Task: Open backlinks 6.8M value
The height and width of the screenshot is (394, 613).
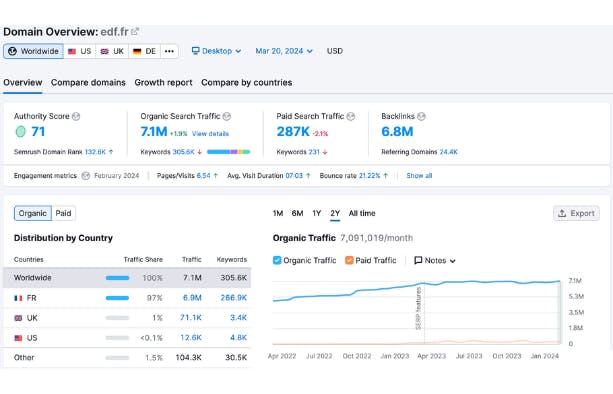Action: [x=397, y=132]
